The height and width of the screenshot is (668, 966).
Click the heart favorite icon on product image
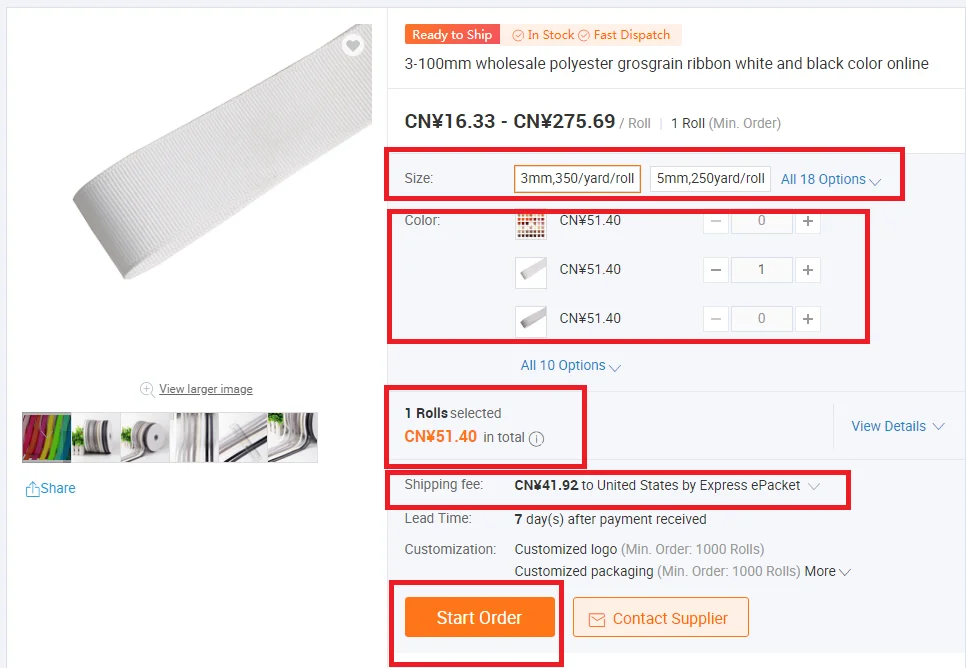click(353, 45)
